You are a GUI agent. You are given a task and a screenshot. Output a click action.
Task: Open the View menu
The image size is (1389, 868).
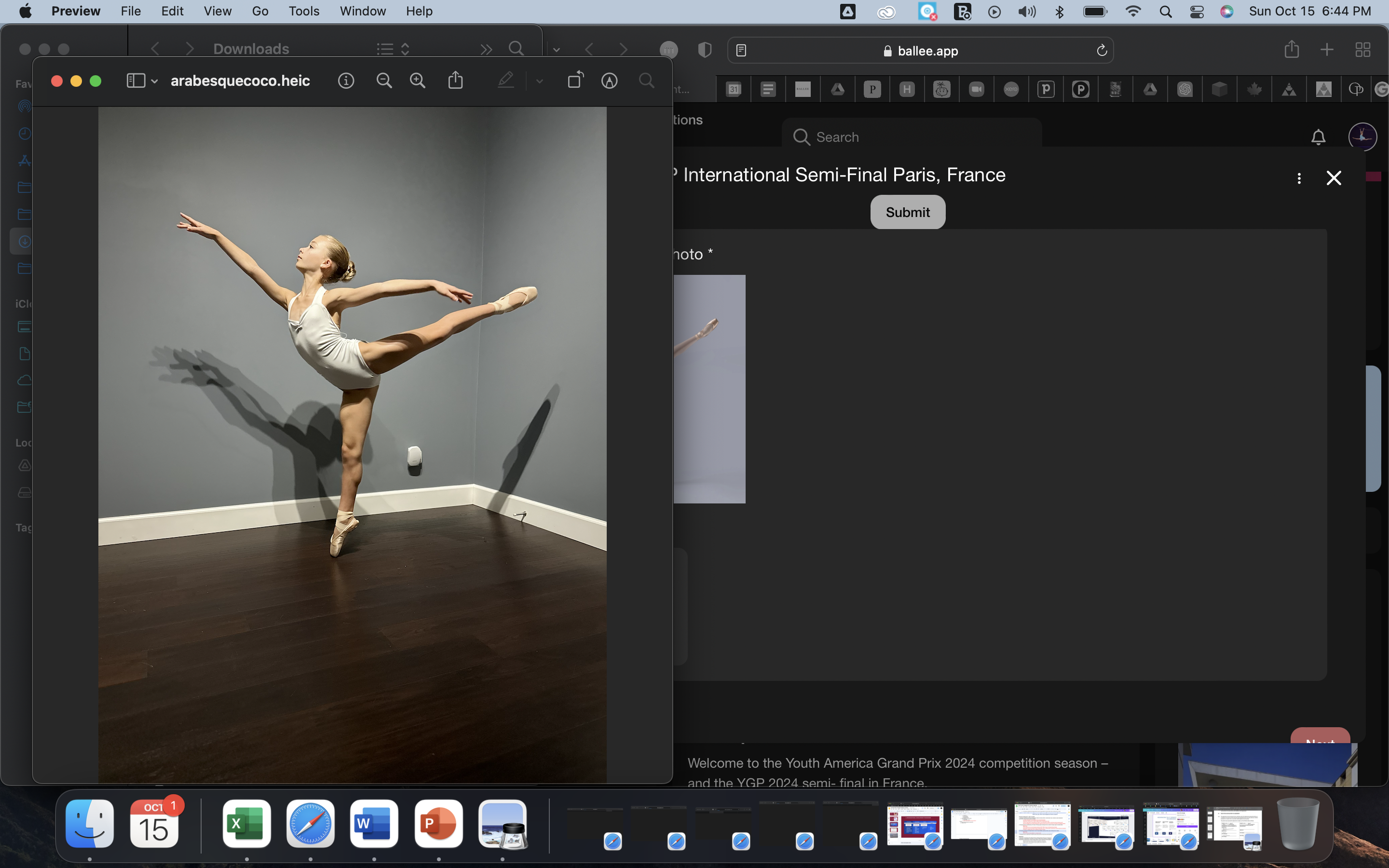(x=217, y=12)
